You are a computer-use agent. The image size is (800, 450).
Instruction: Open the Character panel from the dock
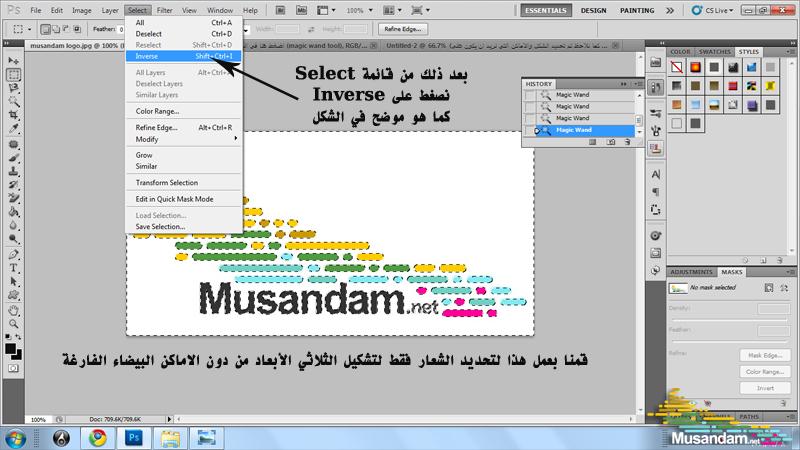(x=656, y=174)
